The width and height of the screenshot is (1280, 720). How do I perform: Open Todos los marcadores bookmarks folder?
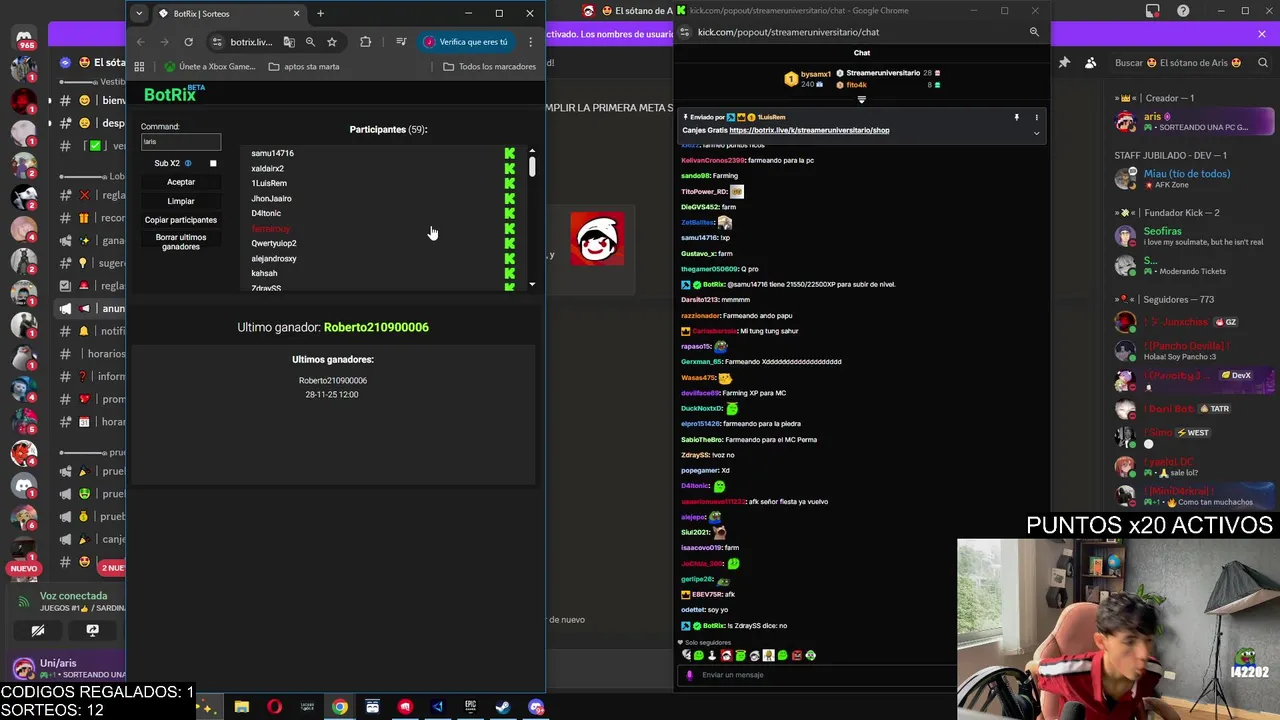click(490, 67)
